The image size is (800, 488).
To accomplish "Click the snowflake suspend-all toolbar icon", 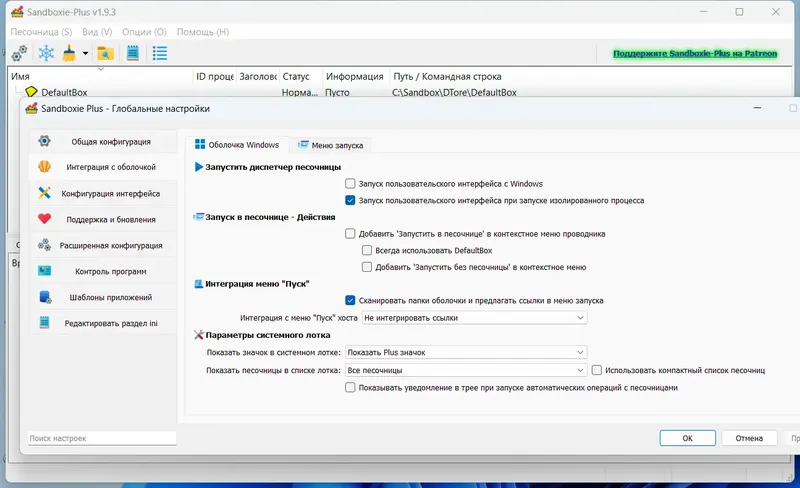I will (46, 53).
